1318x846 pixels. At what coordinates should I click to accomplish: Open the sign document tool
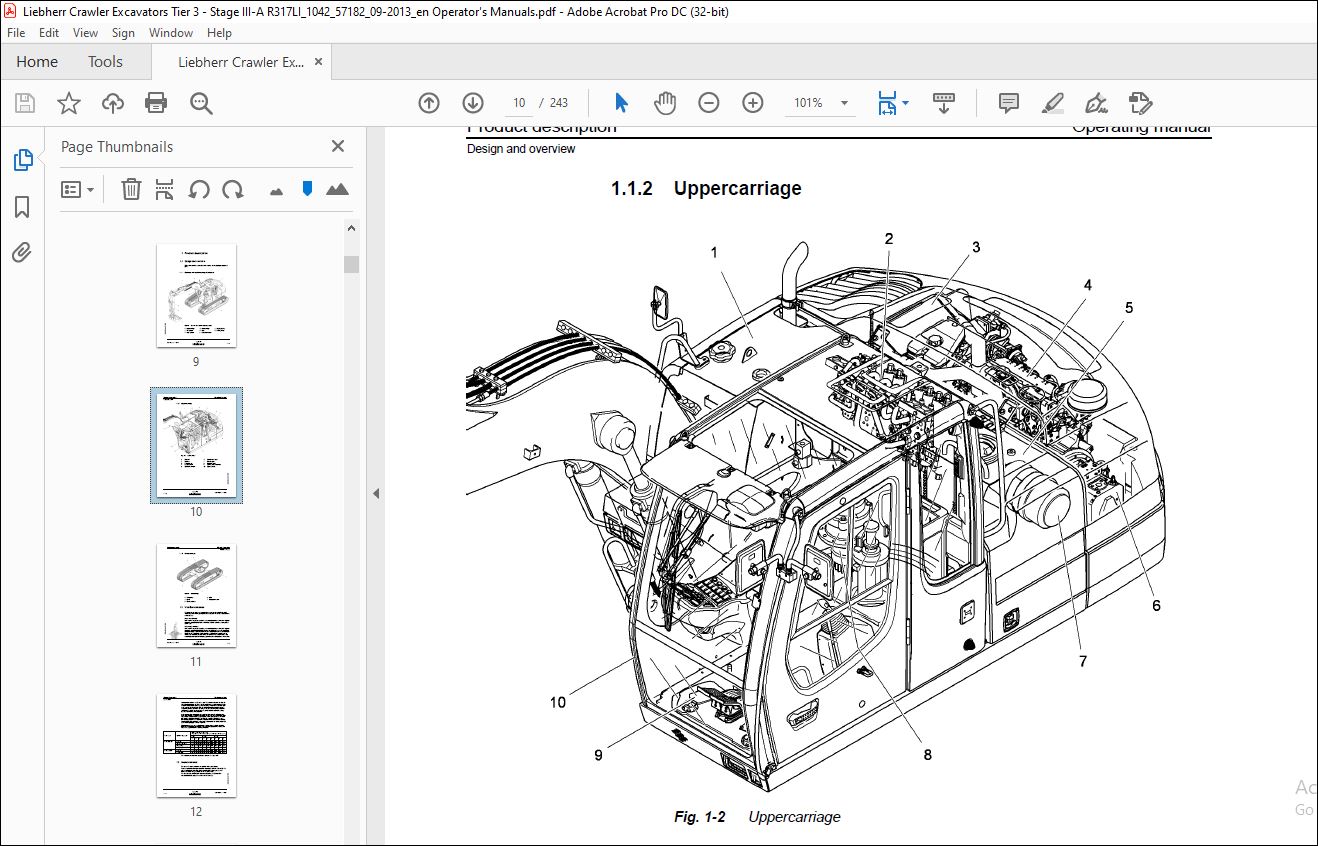pyautogui.click(x=1096, y=103)
